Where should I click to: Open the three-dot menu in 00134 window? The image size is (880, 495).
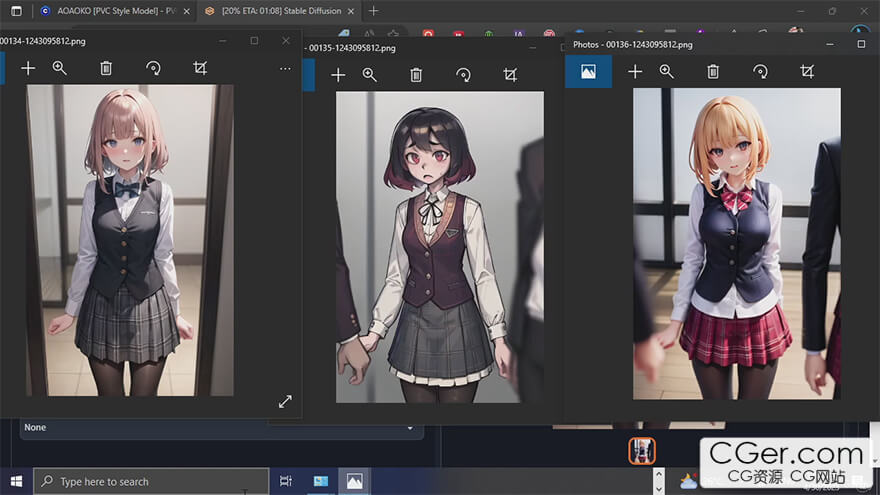coord(285,68)
